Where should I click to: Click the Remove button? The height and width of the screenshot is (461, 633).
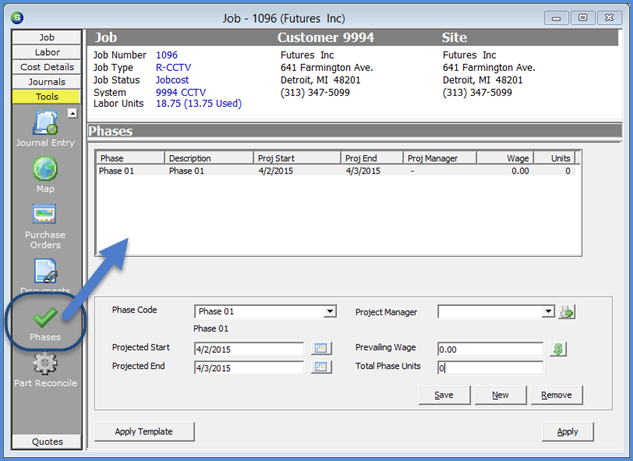(x=557, y=395)
